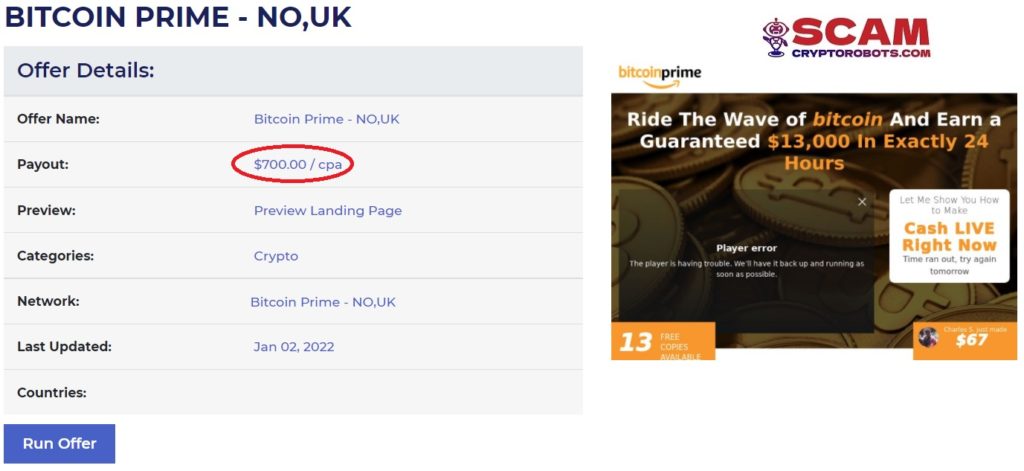Click the Player error video area
Image resolution: width=1024 pixels, height=471 pixels.
coord(745,260)
